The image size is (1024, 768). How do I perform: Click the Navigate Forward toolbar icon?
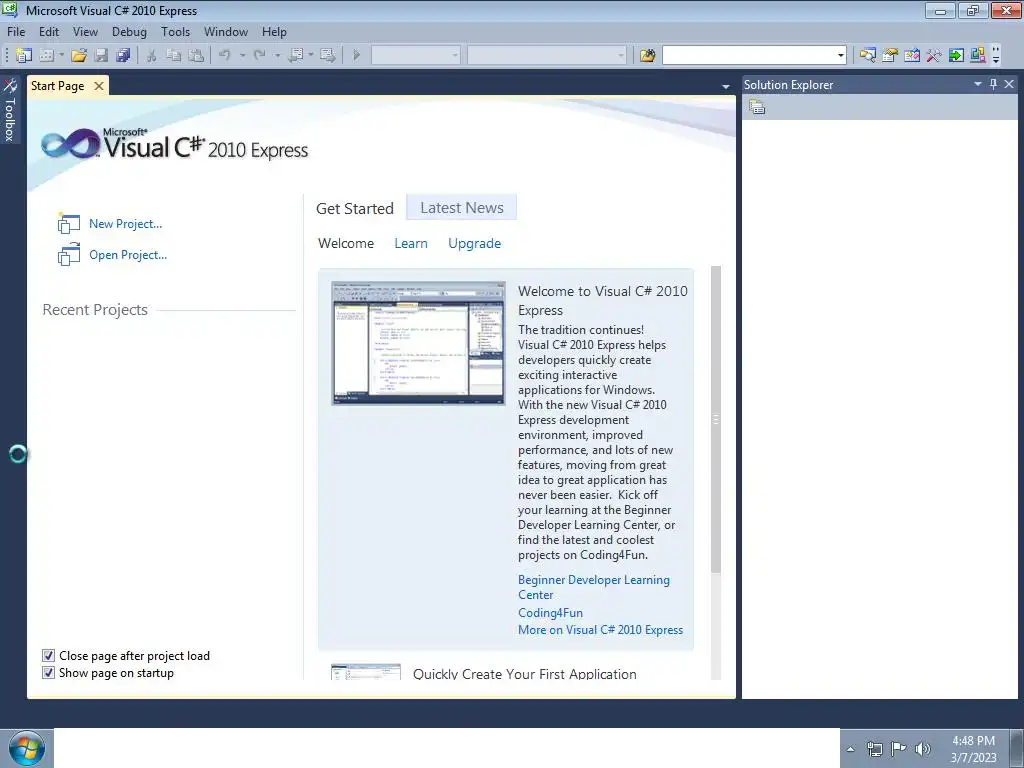point(328,56)
